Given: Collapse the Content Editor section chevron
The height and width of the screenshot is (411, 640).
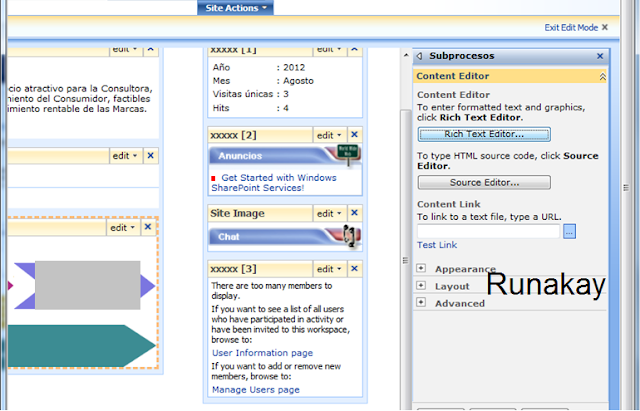Looking at the screenshot, I should pos(602,76).
